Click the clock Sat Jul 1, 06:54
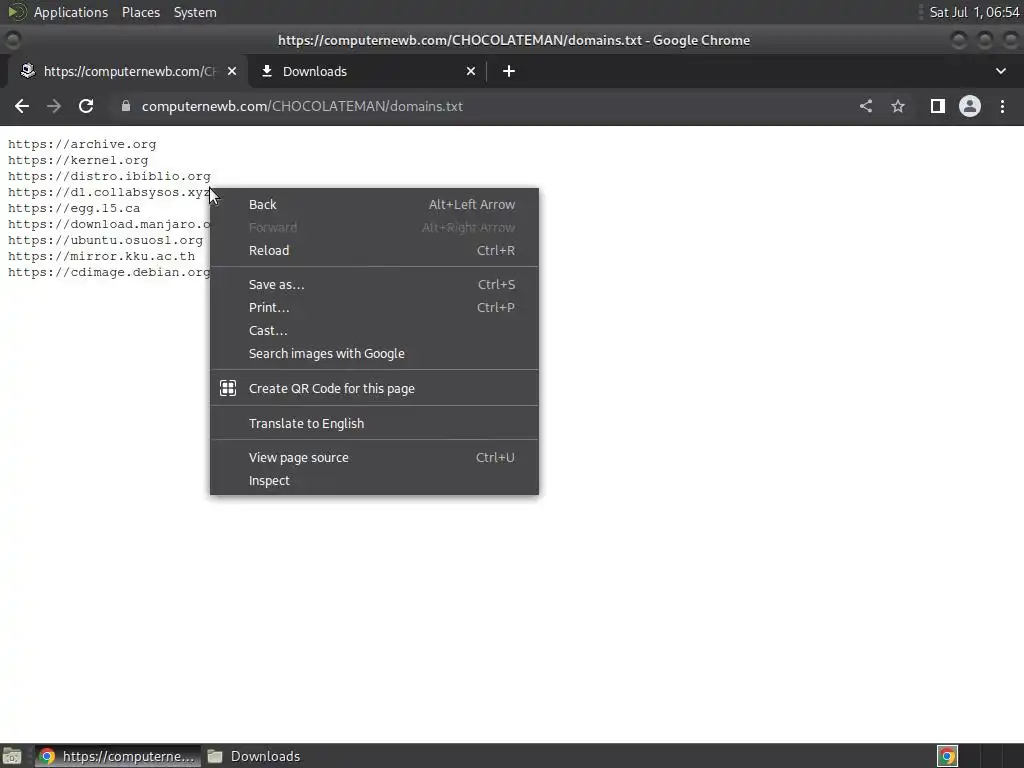The width and height of the screenshot is (1024, 768). (974, 12)
